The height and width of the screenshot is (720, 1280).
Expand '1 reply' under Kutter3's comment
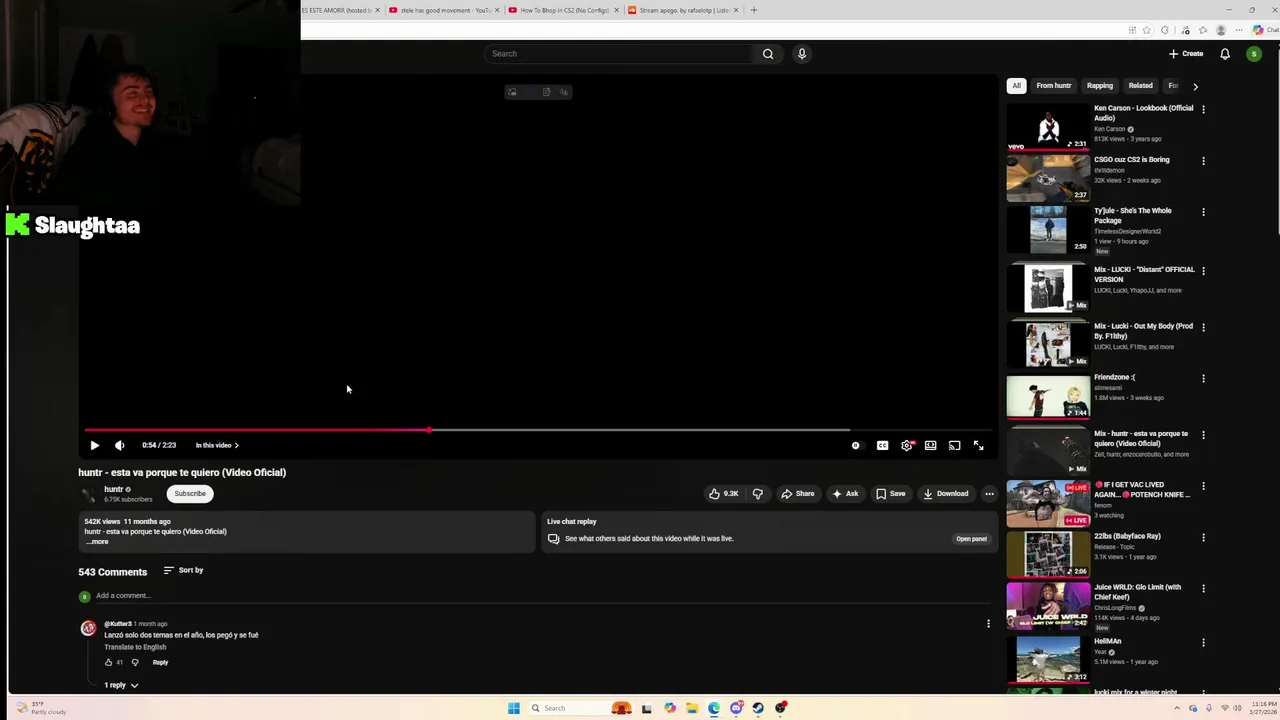(121, 685)
